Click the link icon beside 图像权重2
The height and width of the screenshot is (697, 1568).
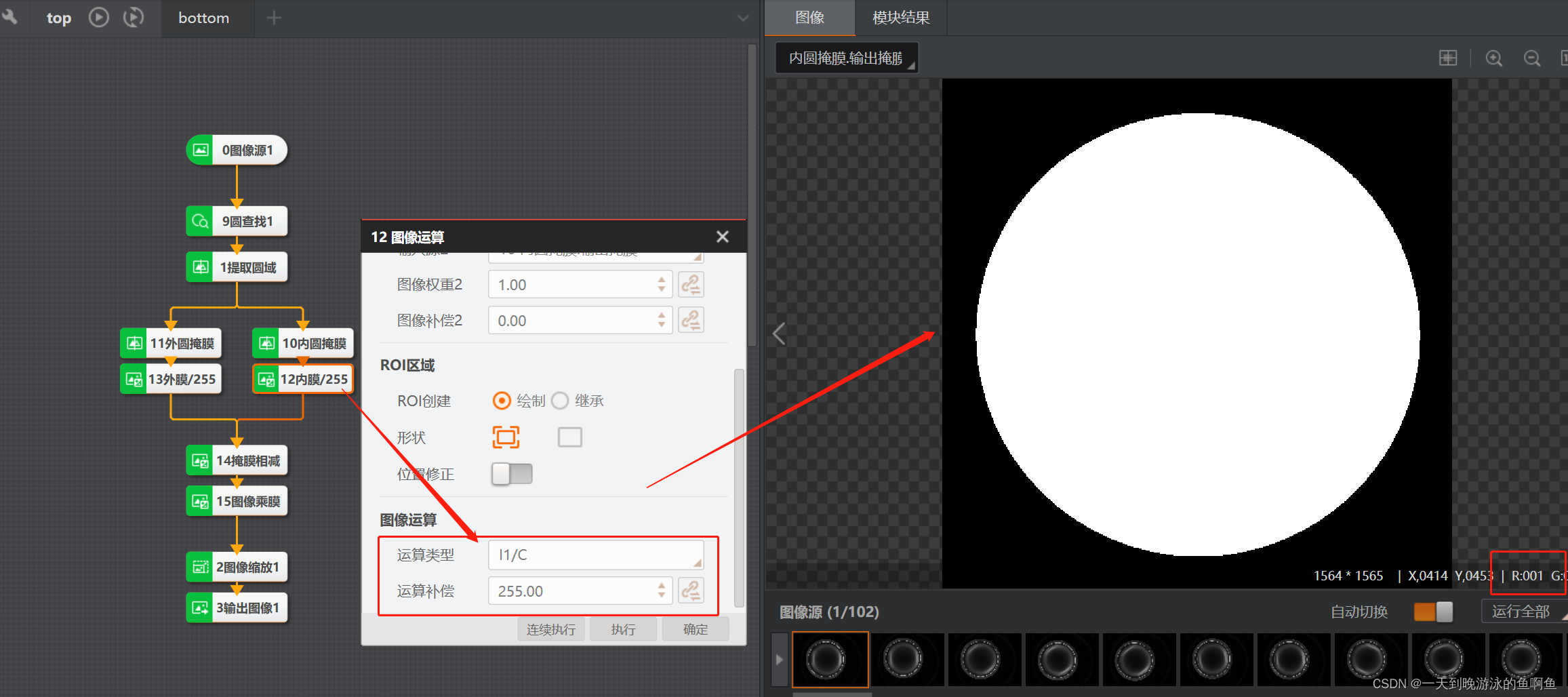(691, 285)
